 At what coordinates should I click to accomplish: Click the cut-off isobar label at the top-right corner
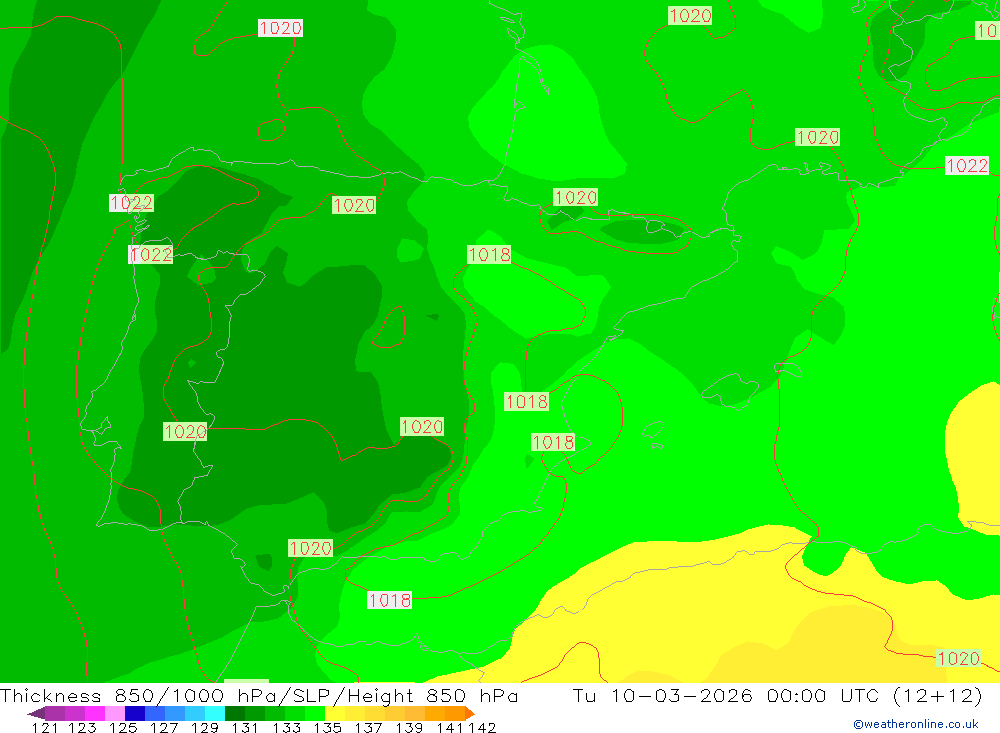[988, 30]
